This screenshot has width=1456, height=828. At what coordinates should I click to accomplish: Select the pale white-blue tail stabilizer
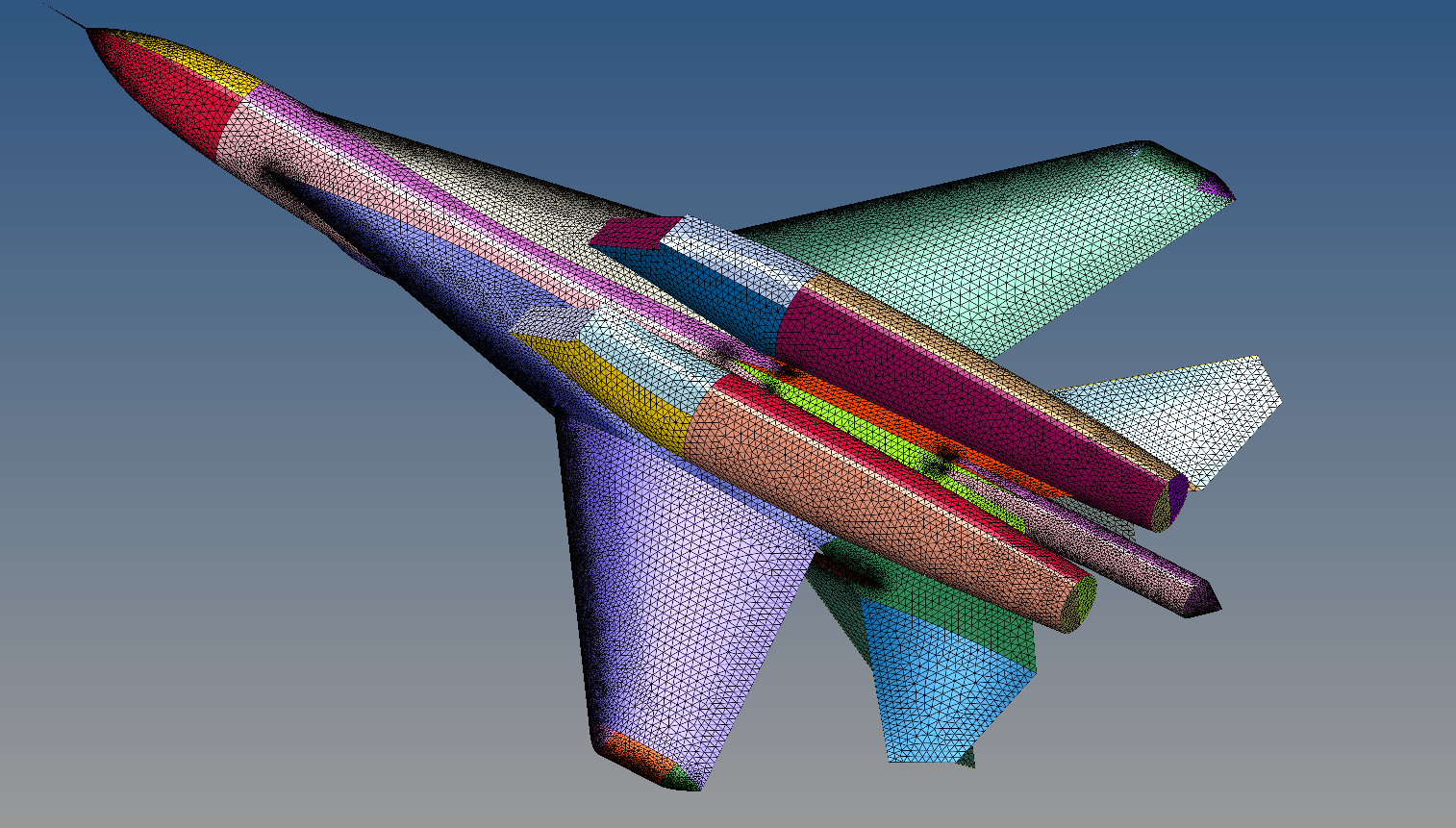[1183, 414]
